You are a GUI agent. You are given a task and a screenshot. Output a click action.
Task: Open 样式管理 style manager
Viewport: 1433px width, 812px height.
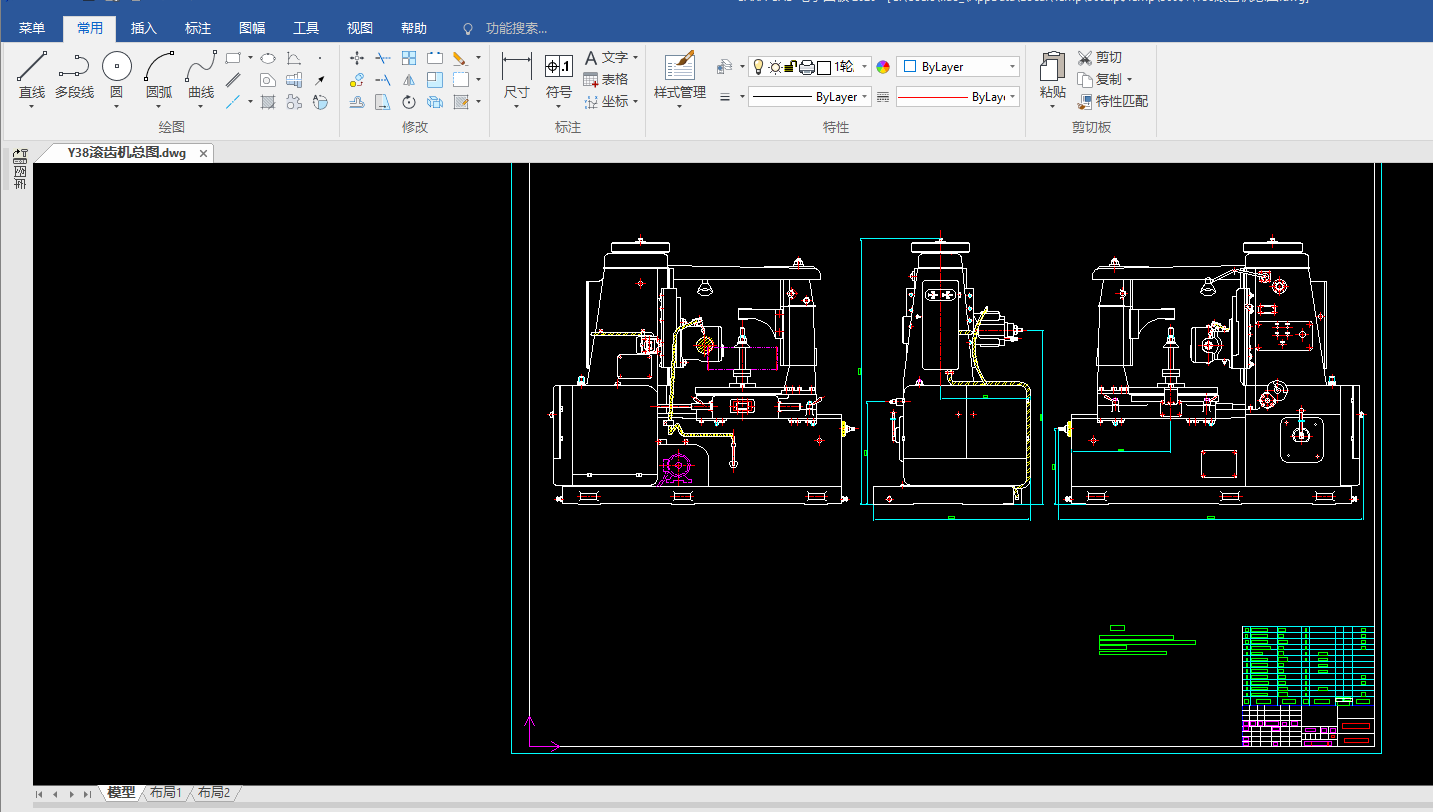tap(680, 76)
